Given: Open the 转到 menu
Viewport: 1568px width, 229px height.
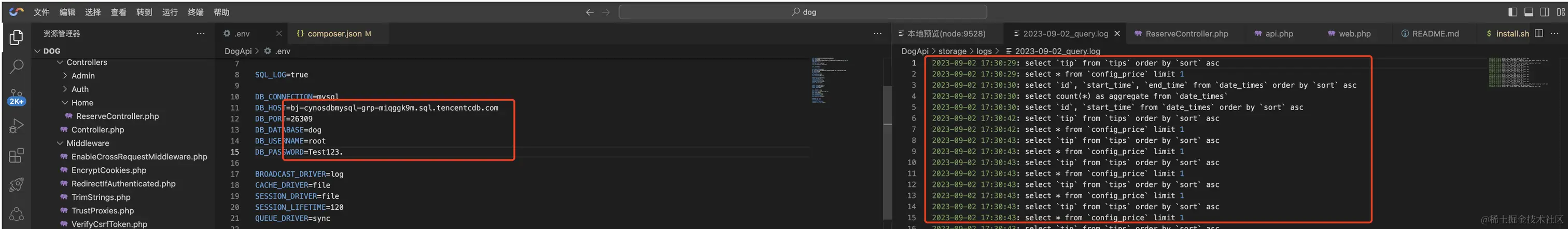Looking at the screenshot, I should coord(144,12).
